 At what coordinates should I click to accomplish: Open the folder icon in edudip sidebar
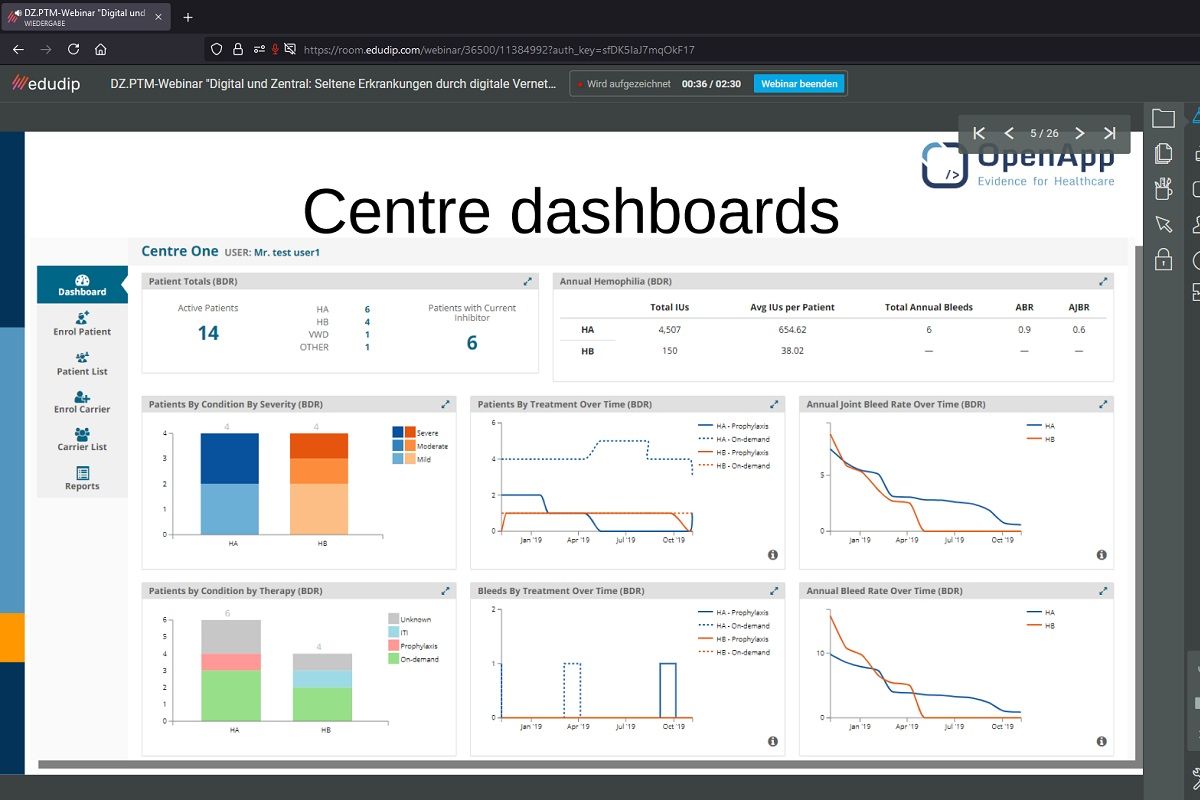(1163, 118)
